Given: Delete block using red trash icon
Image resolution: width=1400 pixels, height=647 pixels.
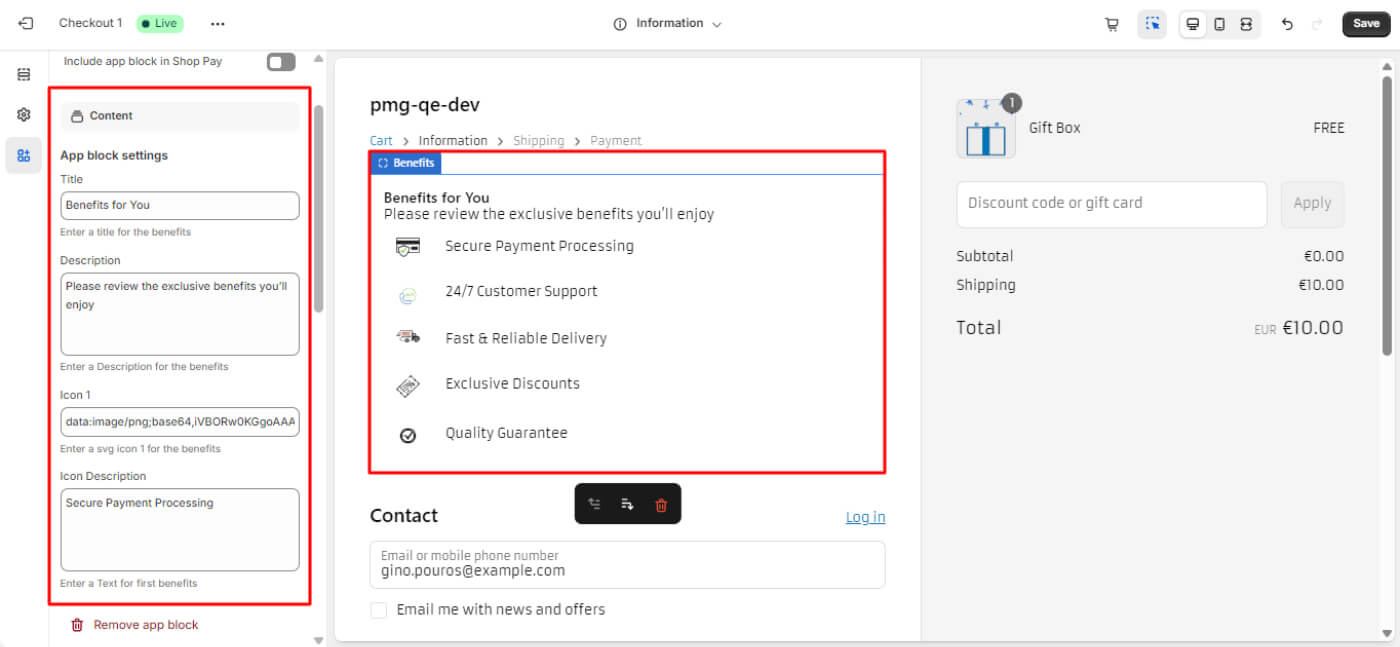Looking at the screenshot, I should [660, 505].
